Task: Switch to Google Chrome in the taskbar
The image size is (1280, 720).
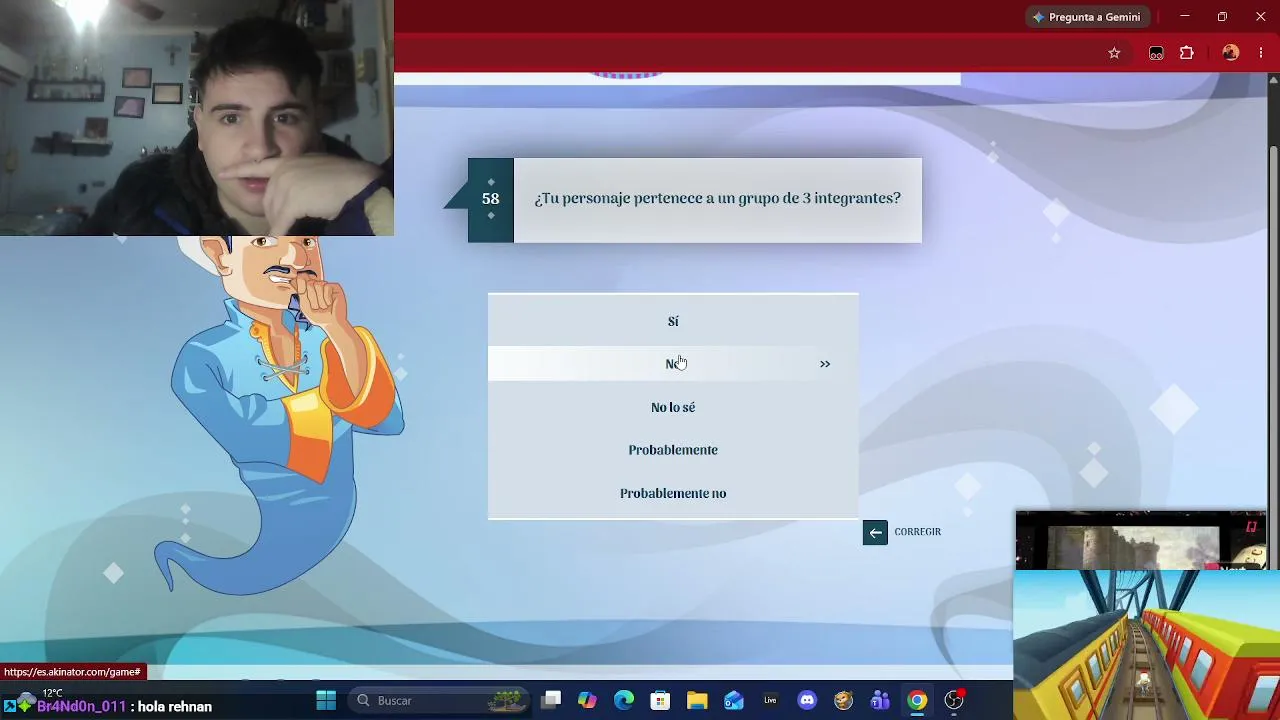Action: pos(917,700)
